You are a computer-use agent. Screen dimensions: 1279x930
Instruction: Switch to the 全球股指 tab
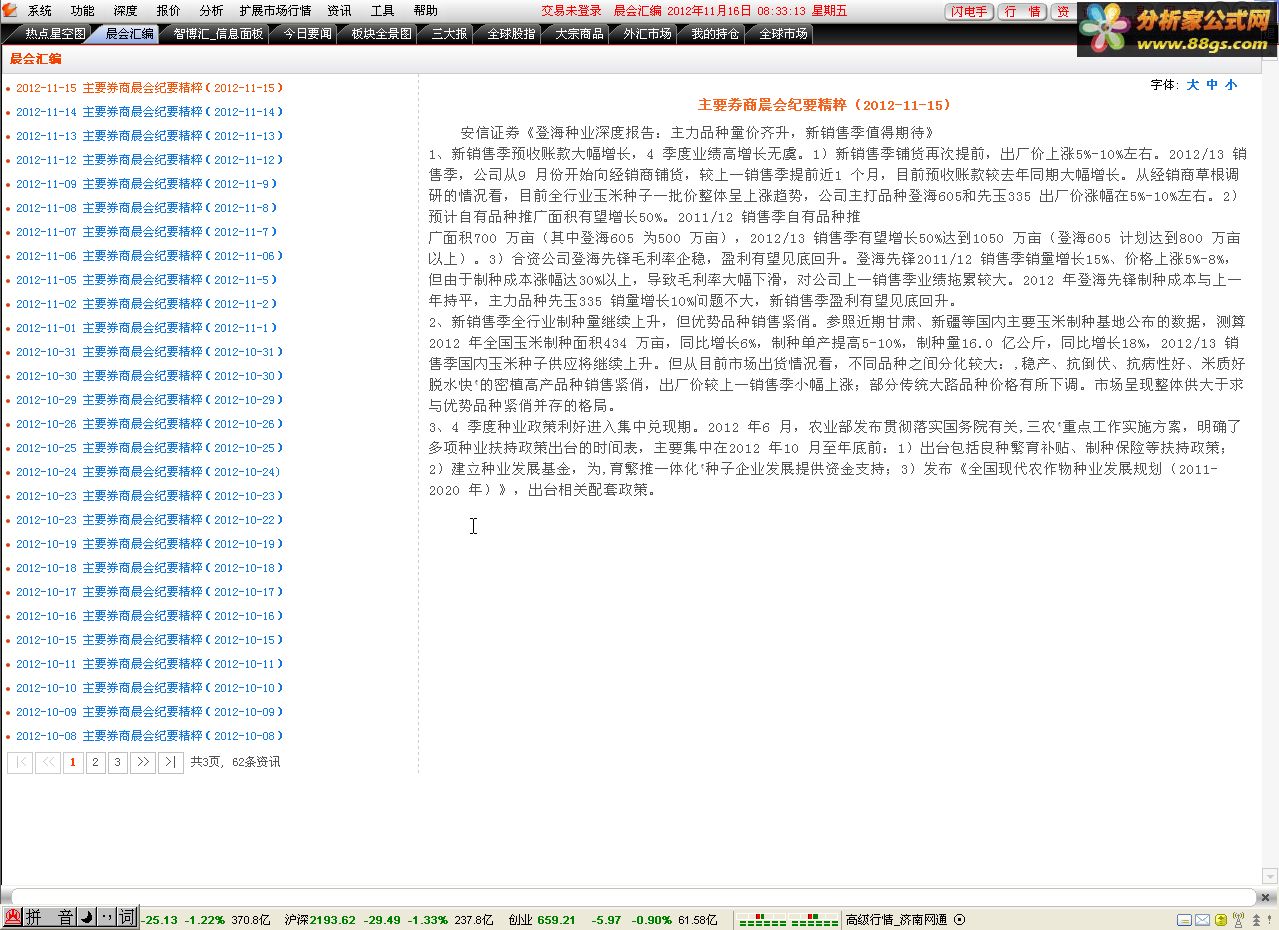pos(511,34)
